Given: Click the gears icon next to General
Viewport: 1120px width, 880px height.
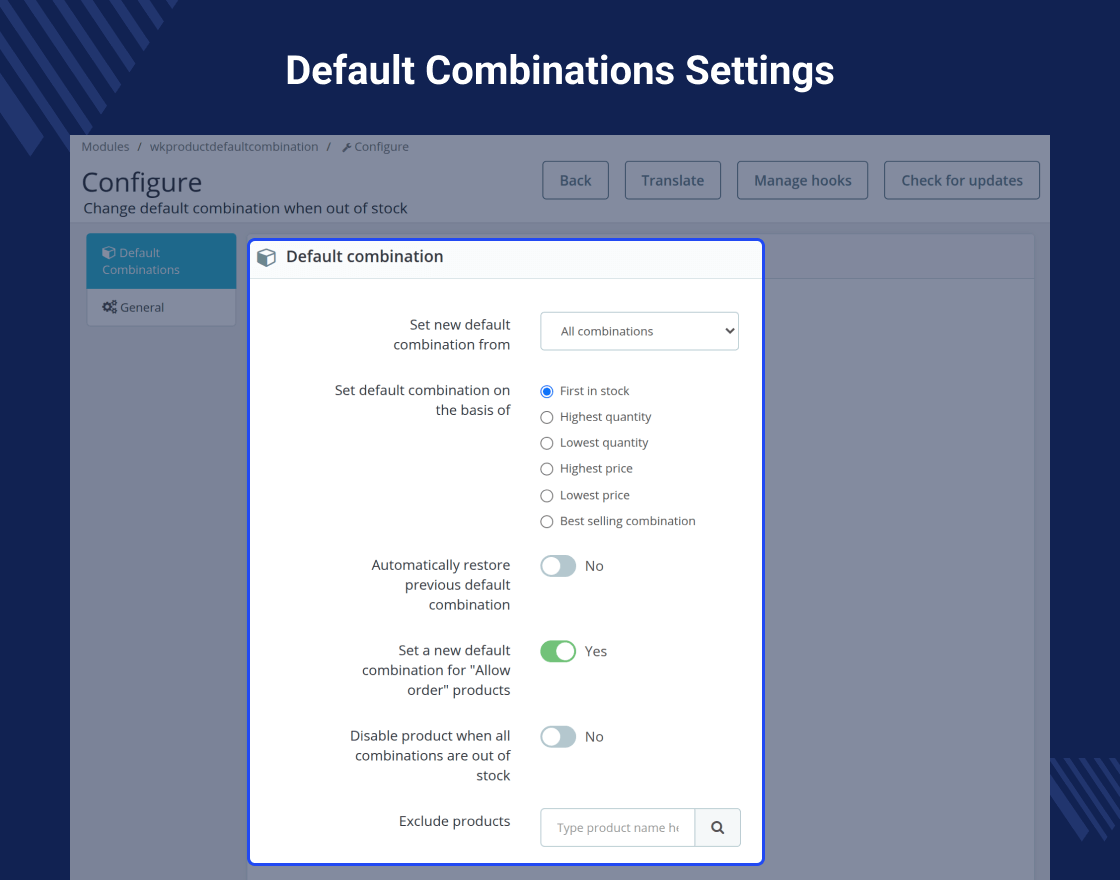Looking at the screenshot, I should (109, 306).
